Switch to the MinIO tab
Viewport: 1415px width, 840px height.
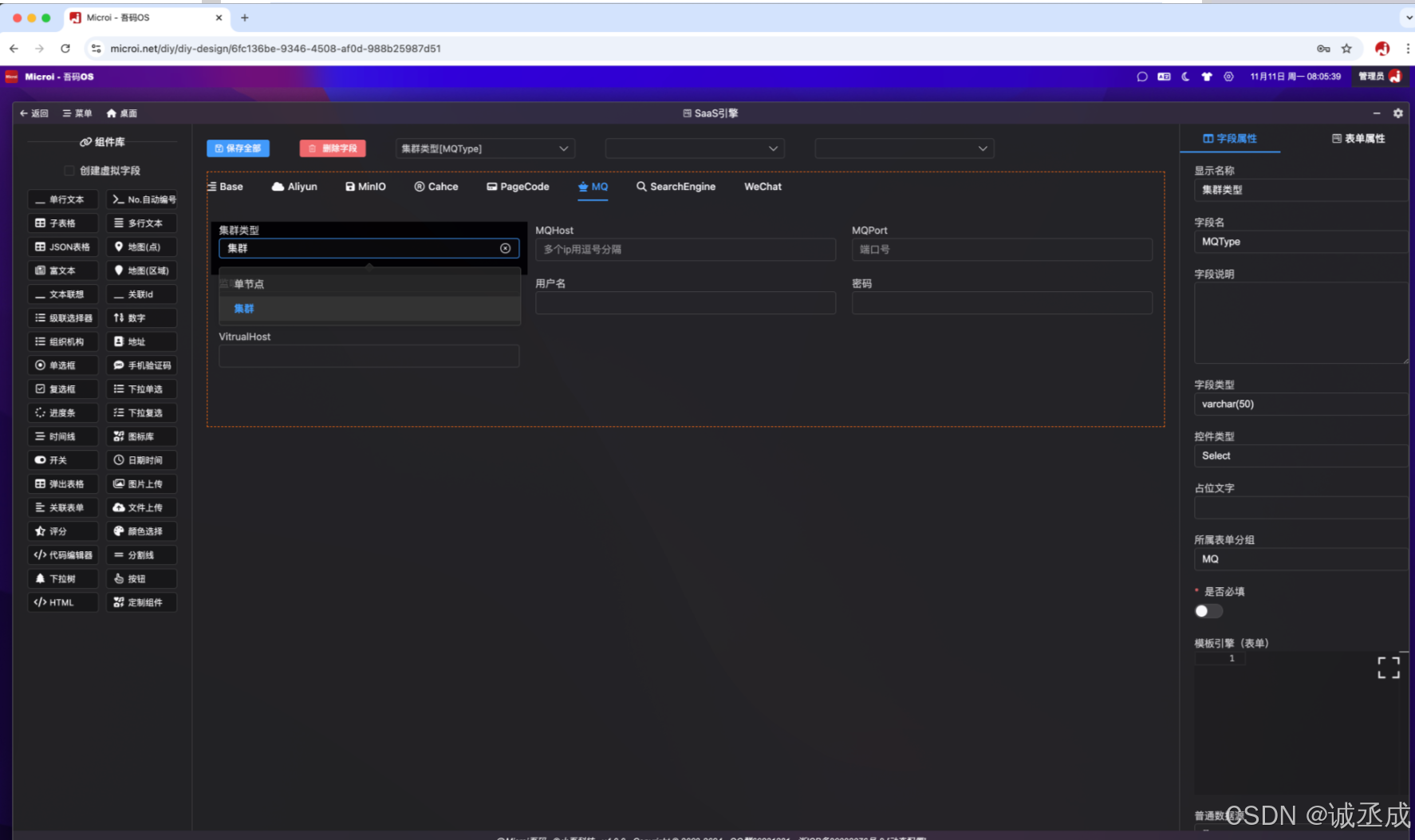[365, 187]
